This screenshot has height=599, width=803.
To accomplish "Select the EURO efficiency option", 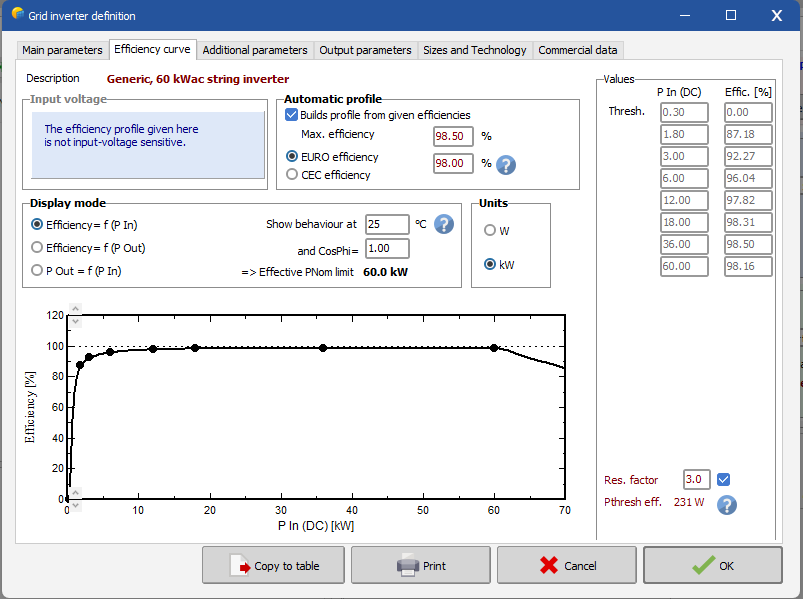I will point(292,156).
